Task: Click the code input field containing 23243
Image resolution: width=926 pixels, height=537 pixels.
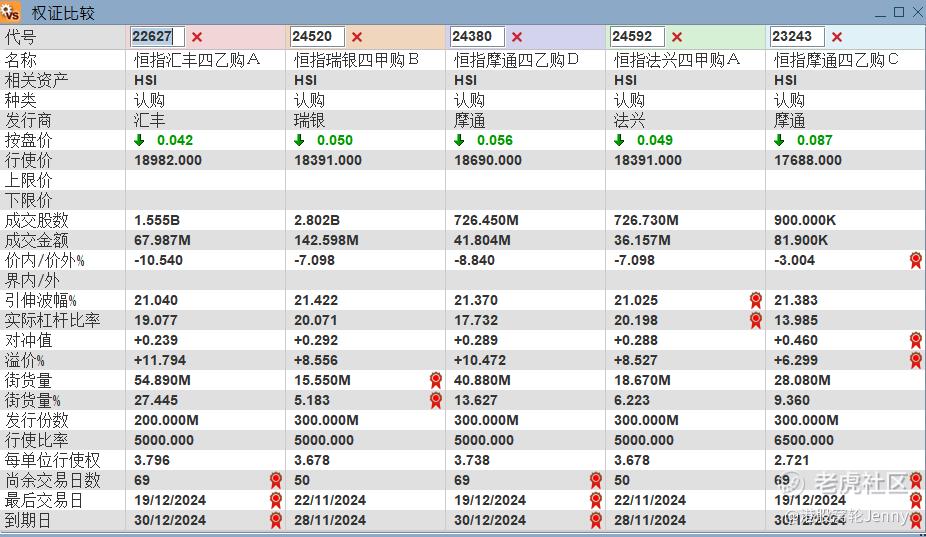Action: point(797,37)
